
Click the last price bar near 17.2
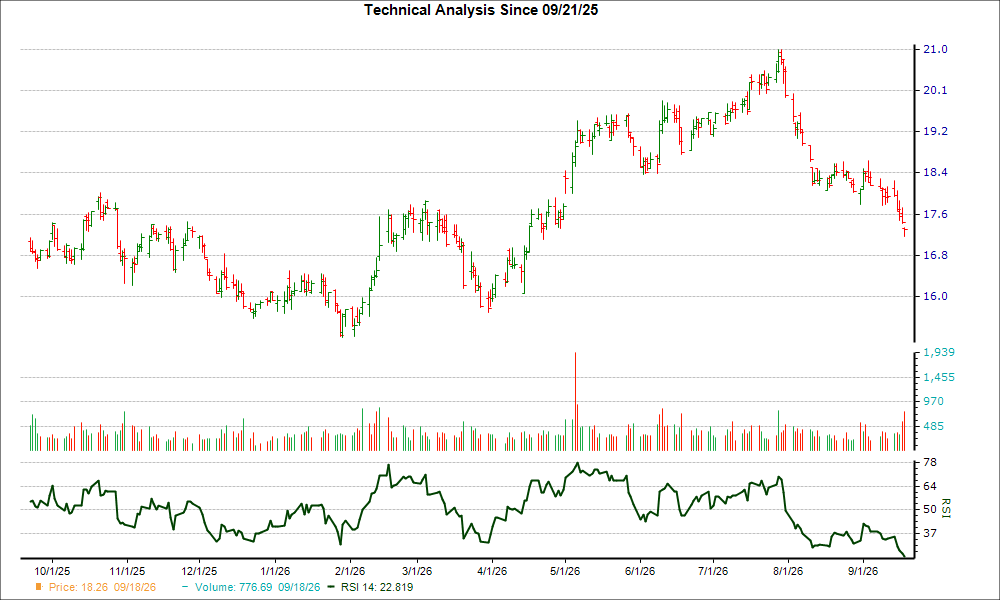coord(905,232)
